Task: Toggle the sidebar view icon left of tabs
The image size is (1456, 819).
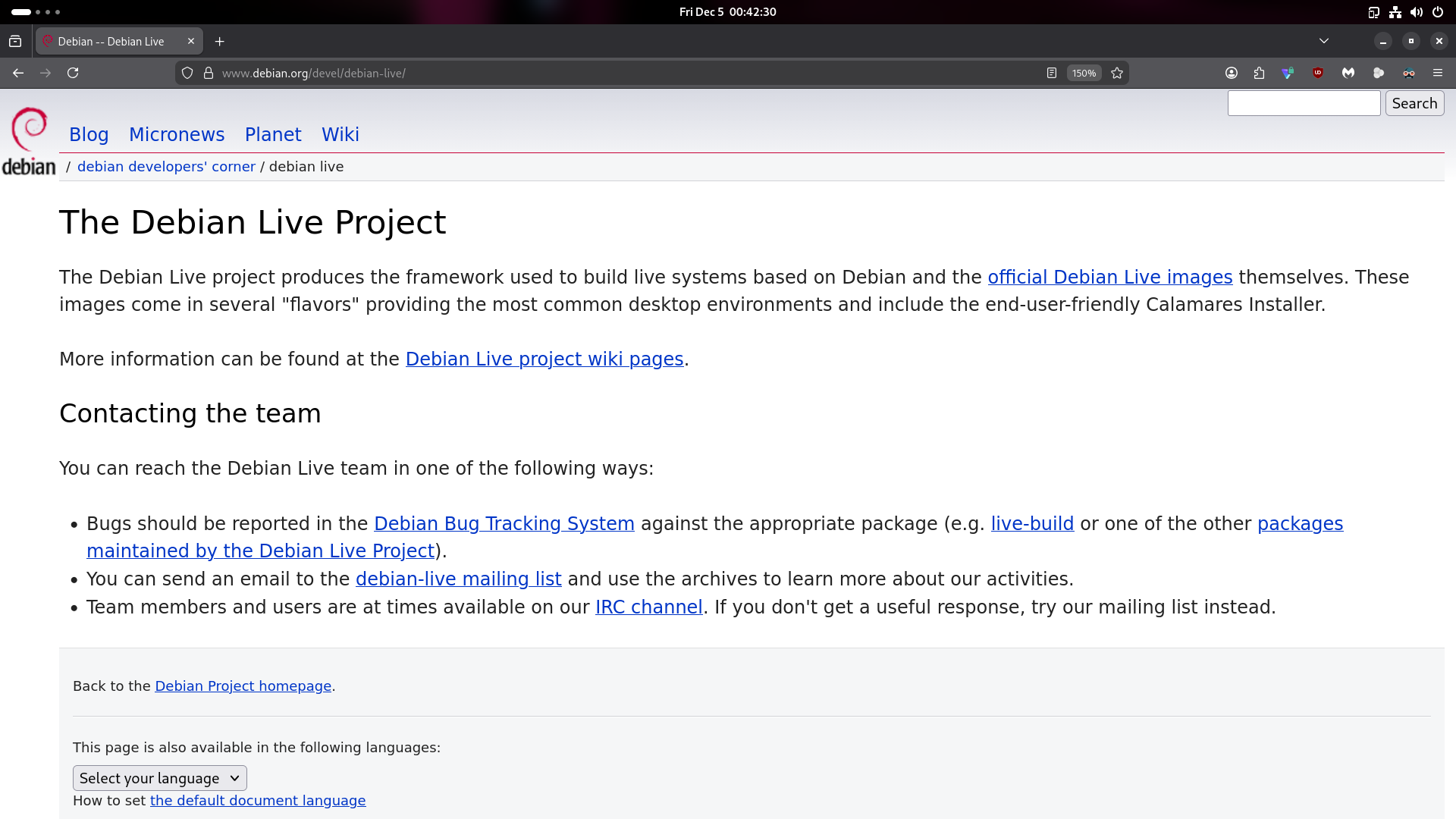Action: [x=15, y=41]
